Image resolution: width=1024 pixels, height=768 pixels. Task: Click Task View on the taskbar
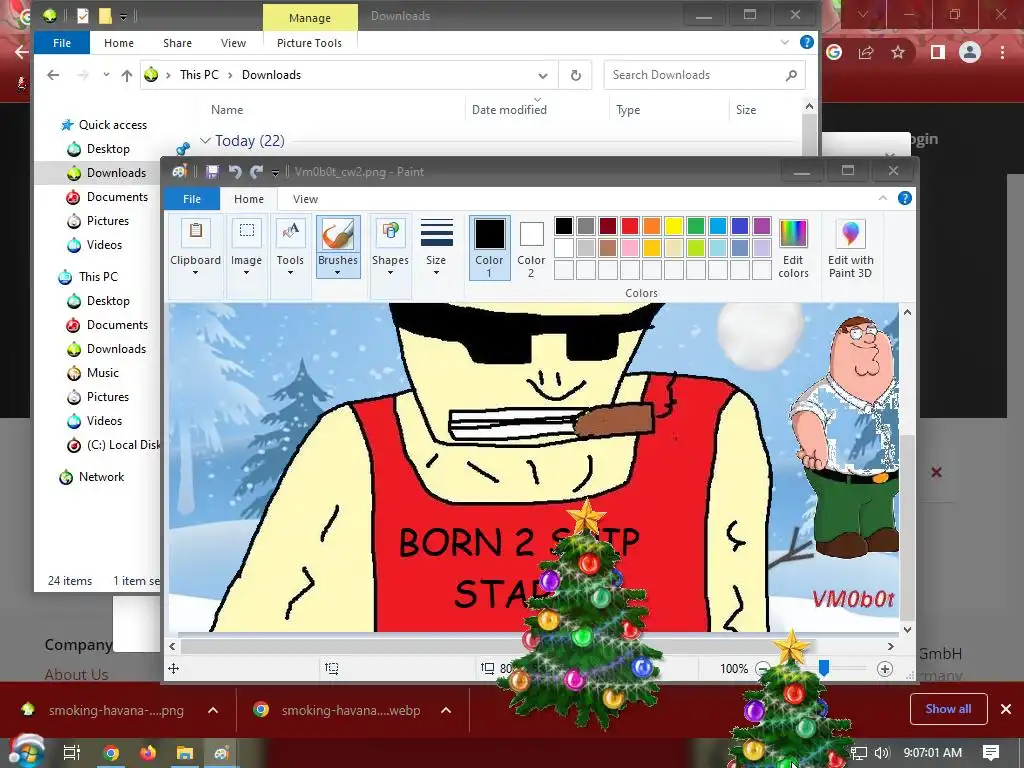coord(72,753)
